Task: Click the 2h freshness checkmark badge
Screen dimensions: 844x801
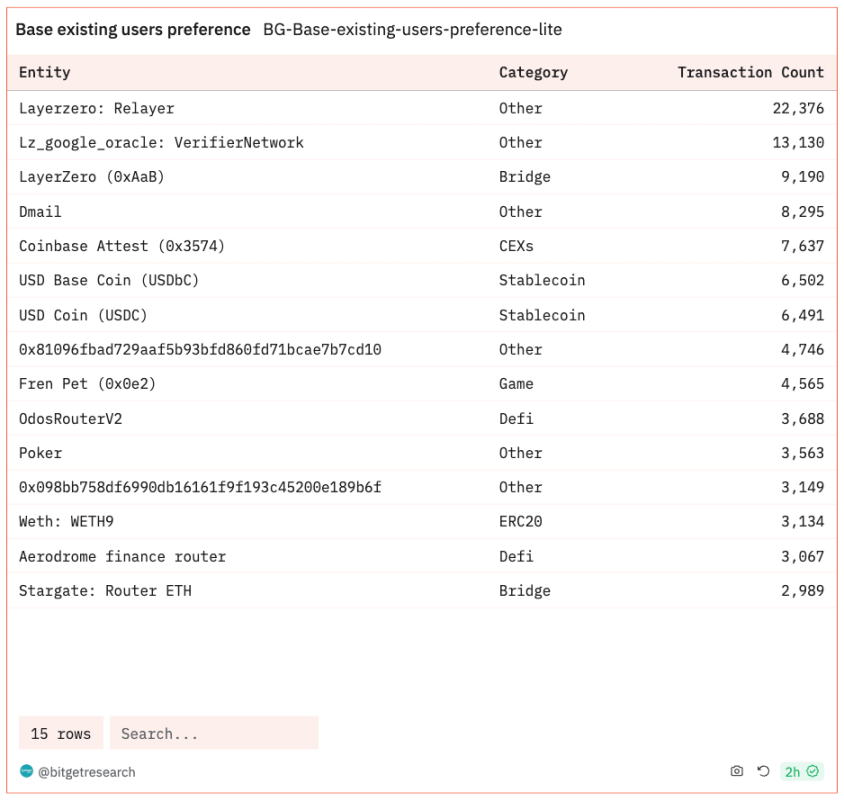Action: (801, 771)
